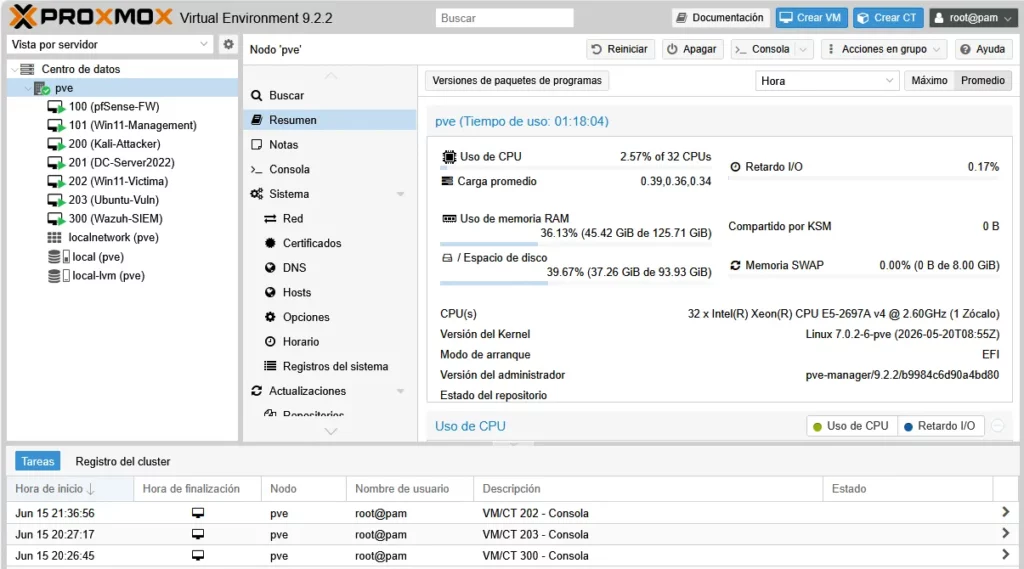This screenshot has width=1024, height=569.
Task: Sort by Hora de inicio column
Action: click(70, 489)
